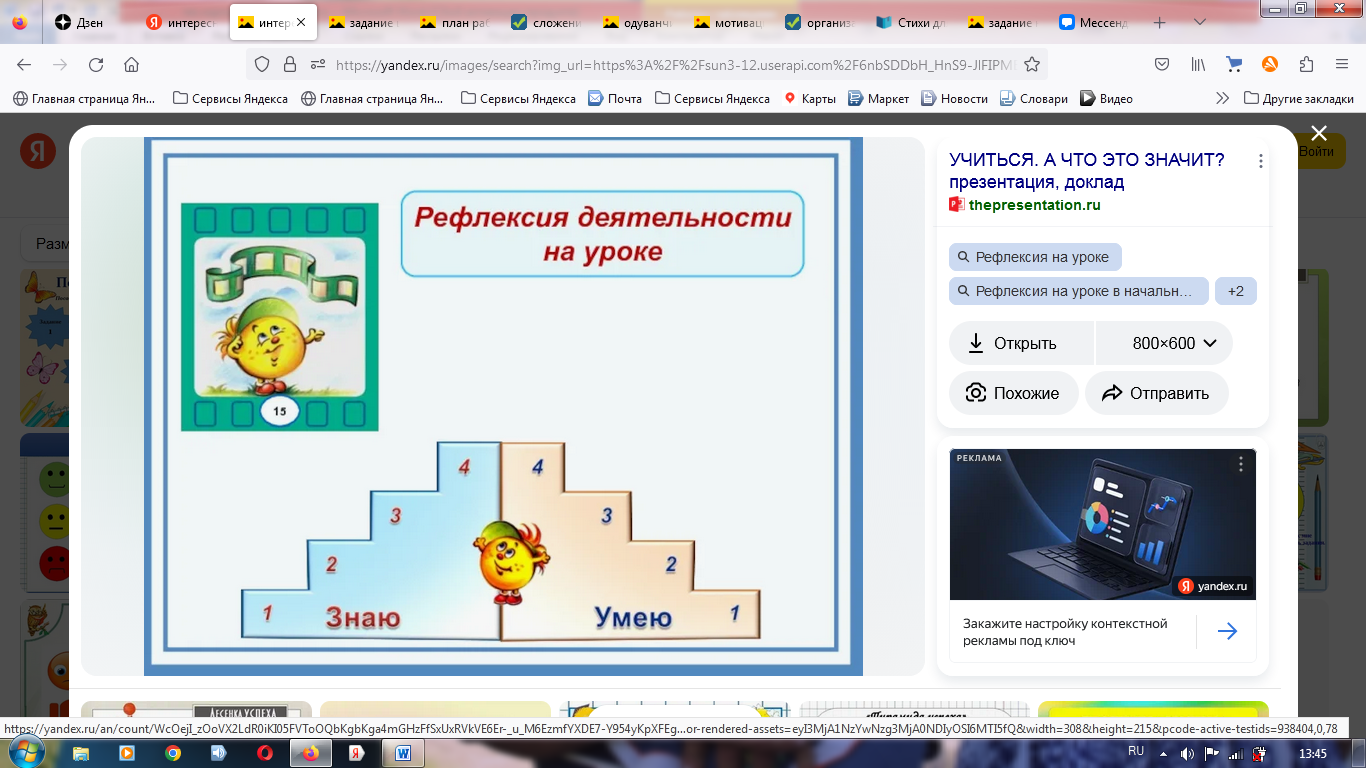Open the Yandex browser taskbar icon
Screen dimensions: 1366x768
[357, 753]
